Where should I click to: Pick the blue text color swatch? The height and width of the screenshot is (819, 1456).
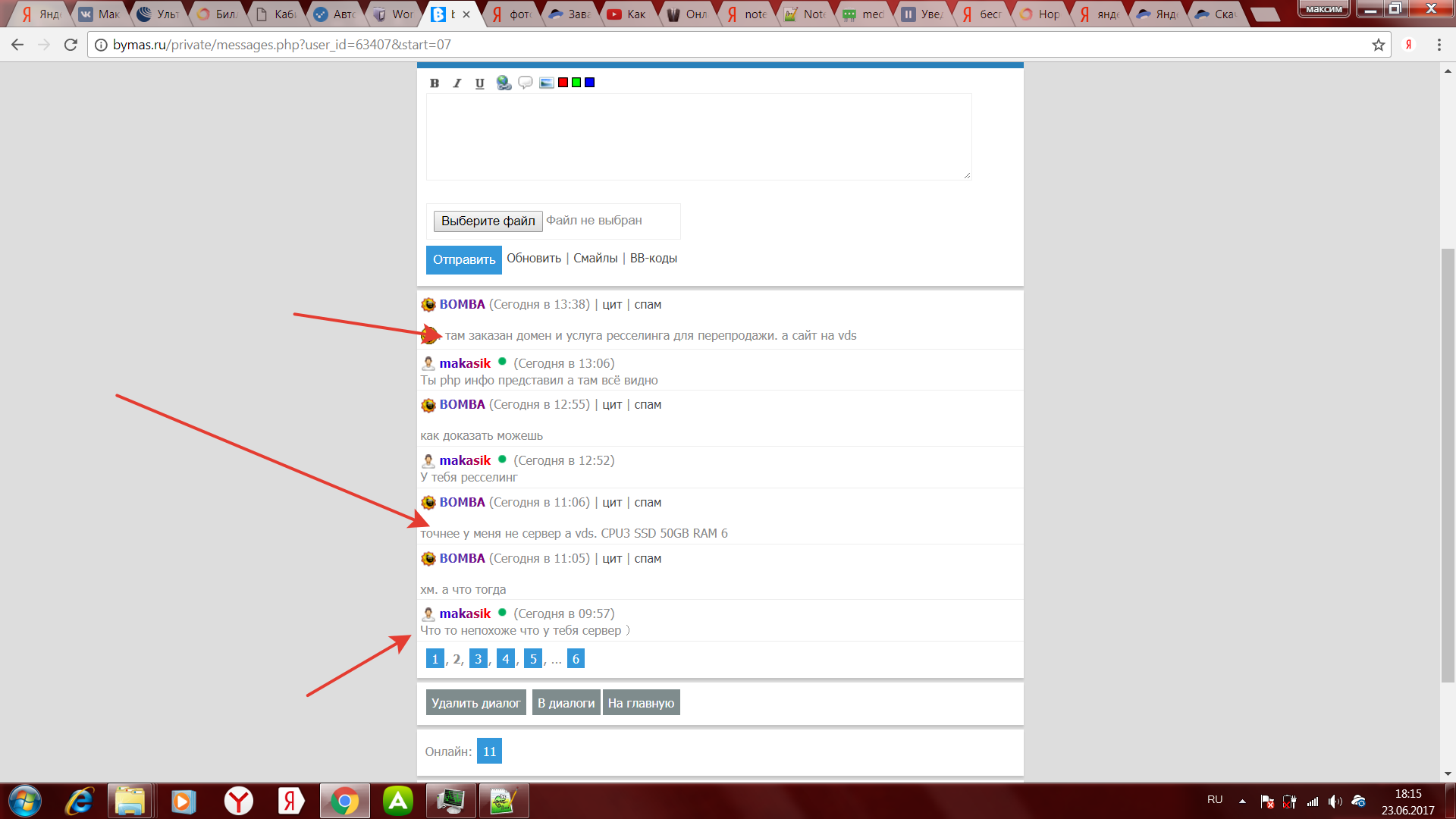[x=590, y=83]
